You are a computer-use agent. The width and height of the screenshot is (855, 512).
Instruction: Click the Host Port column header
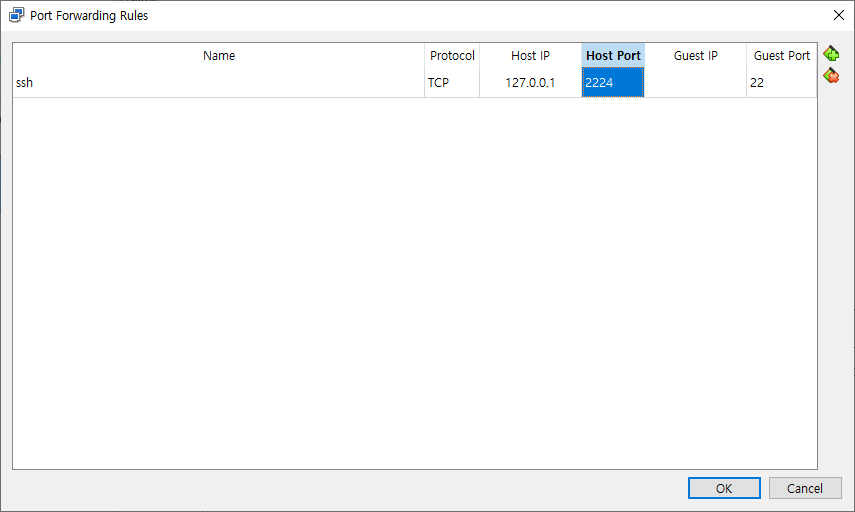(613, 56)
